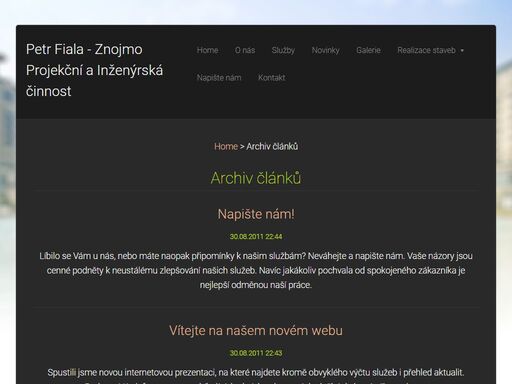The width and height of the screenshot is (512, 384).
Task: Select Novinky in the navigation
Action: click(326, 50)
